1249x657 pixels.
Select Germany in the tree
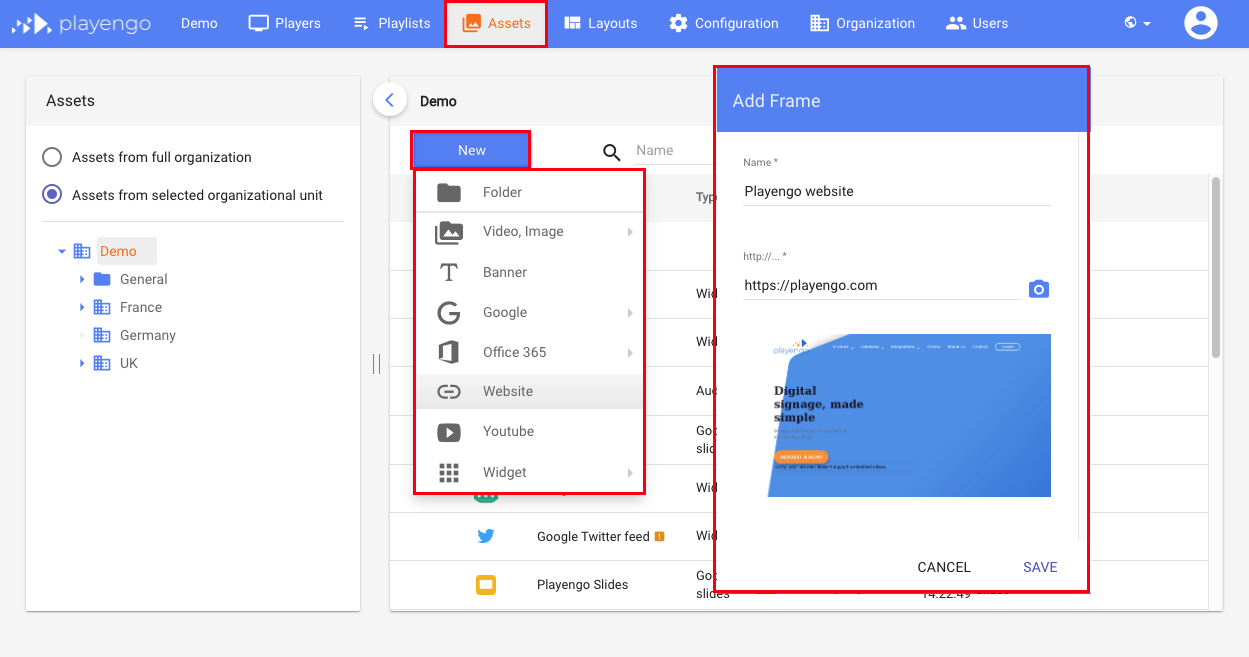148,335
